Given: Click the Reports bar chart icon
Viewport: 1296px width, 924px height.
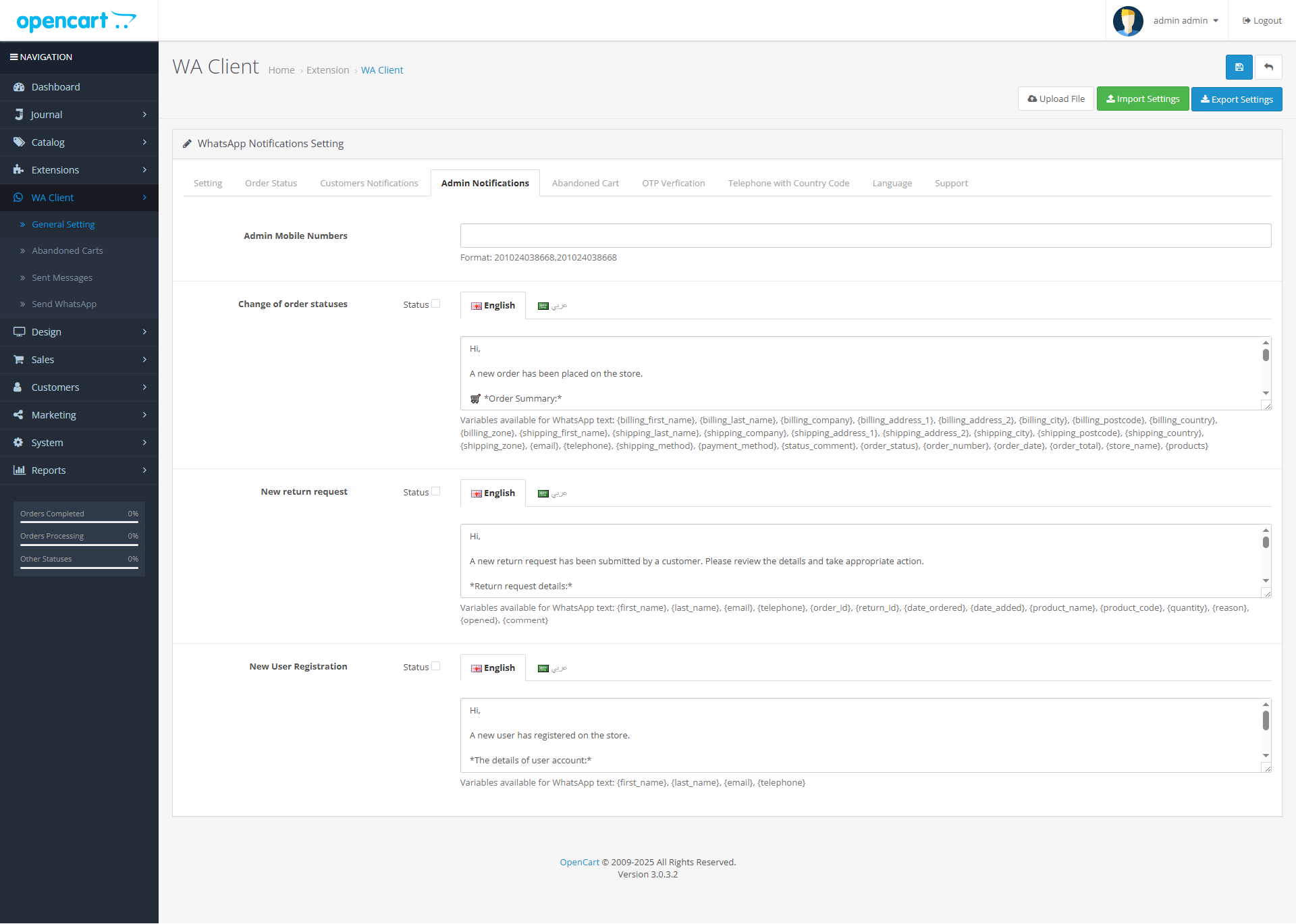Looking at the screenshot, I should click(x=19, y=470).
